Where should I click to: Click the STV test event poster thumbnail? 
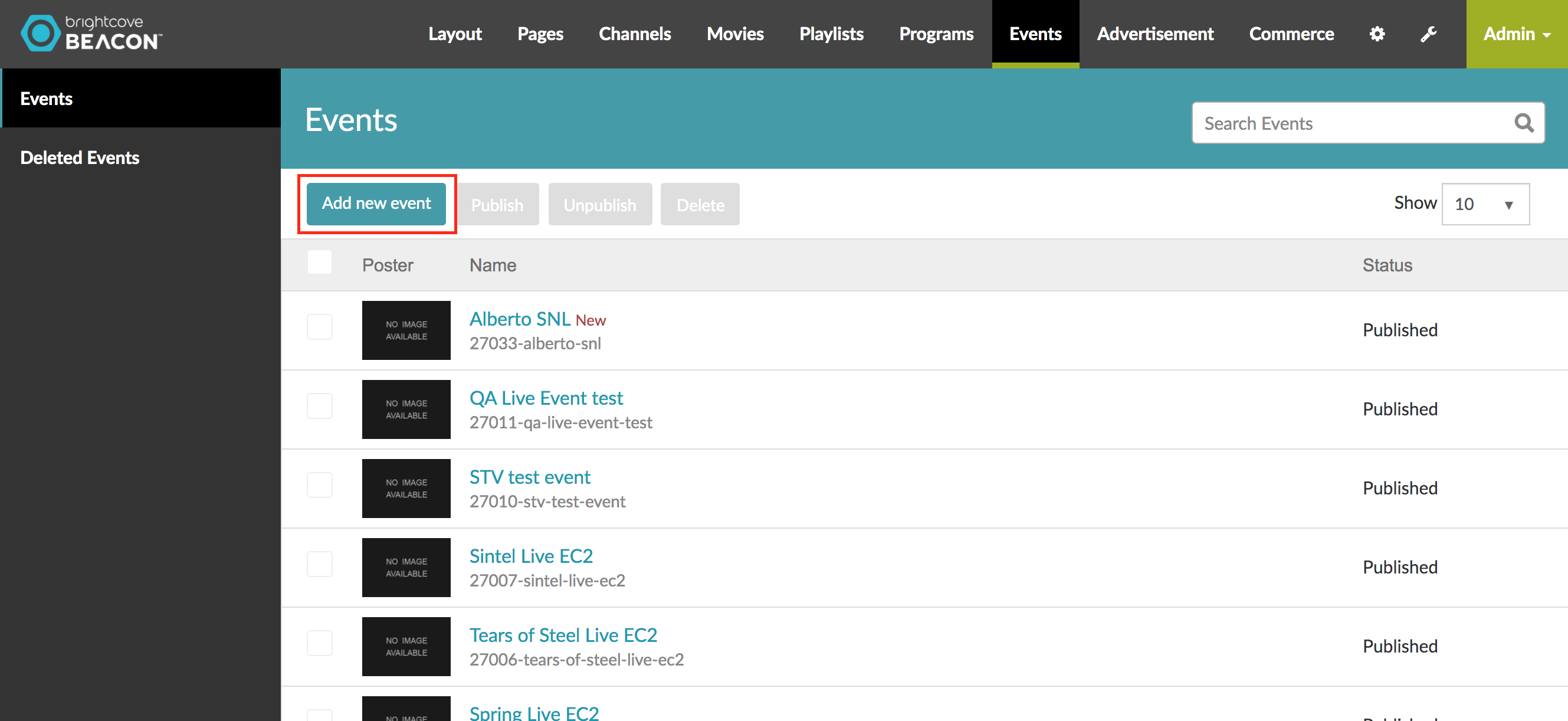[x=406, y=489]
